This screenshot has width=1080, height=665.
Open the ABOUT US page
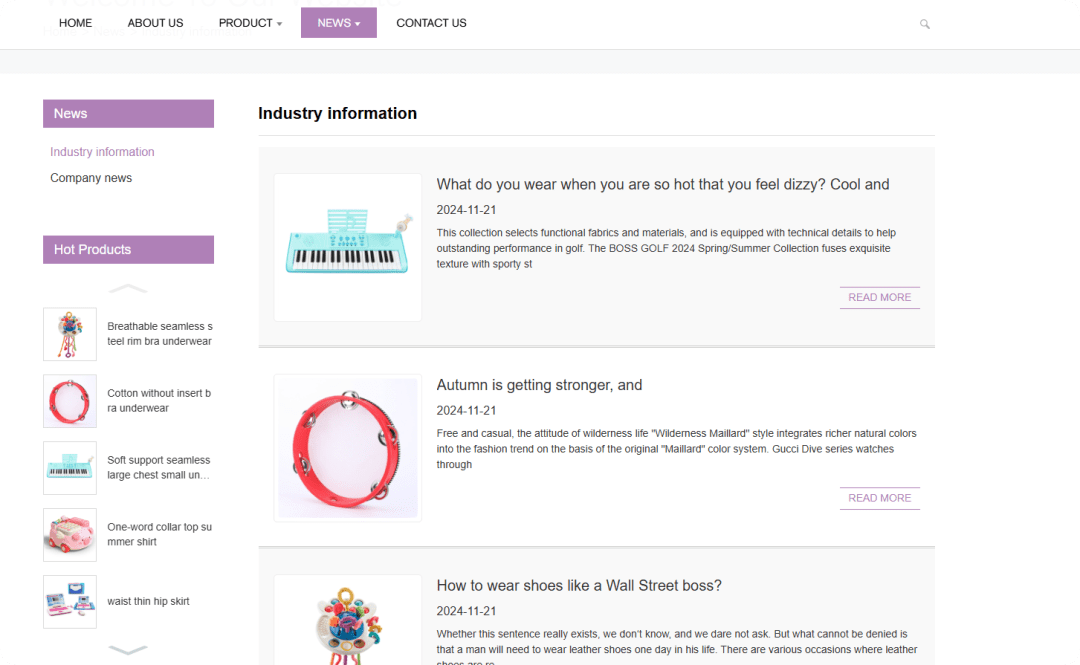[155, 23]
